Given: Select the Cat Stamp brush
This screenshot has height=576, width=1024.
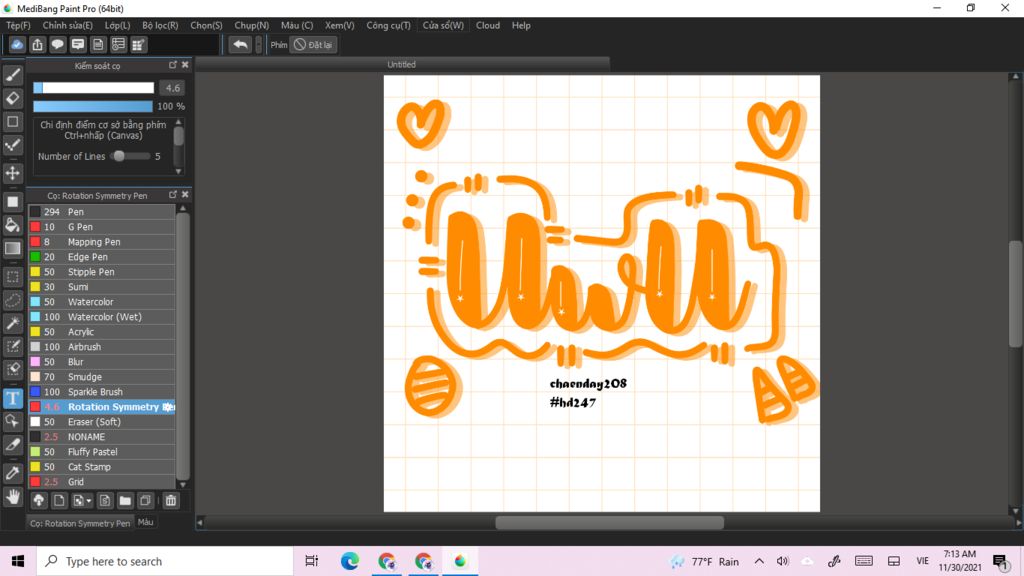Looking at the screenshot, I should pos(102,467).
